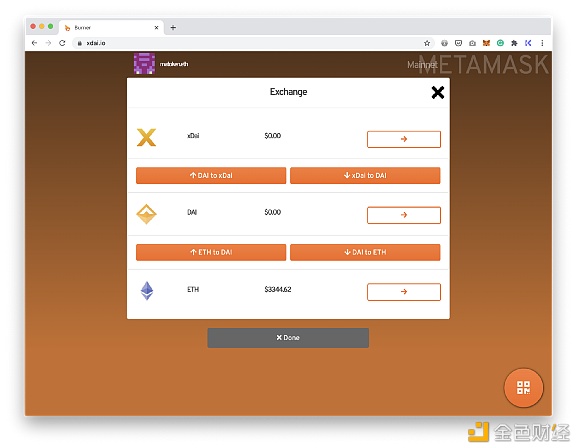
Task: Open the send arrow button in the ETH row
Action: (x=404, y=292)
